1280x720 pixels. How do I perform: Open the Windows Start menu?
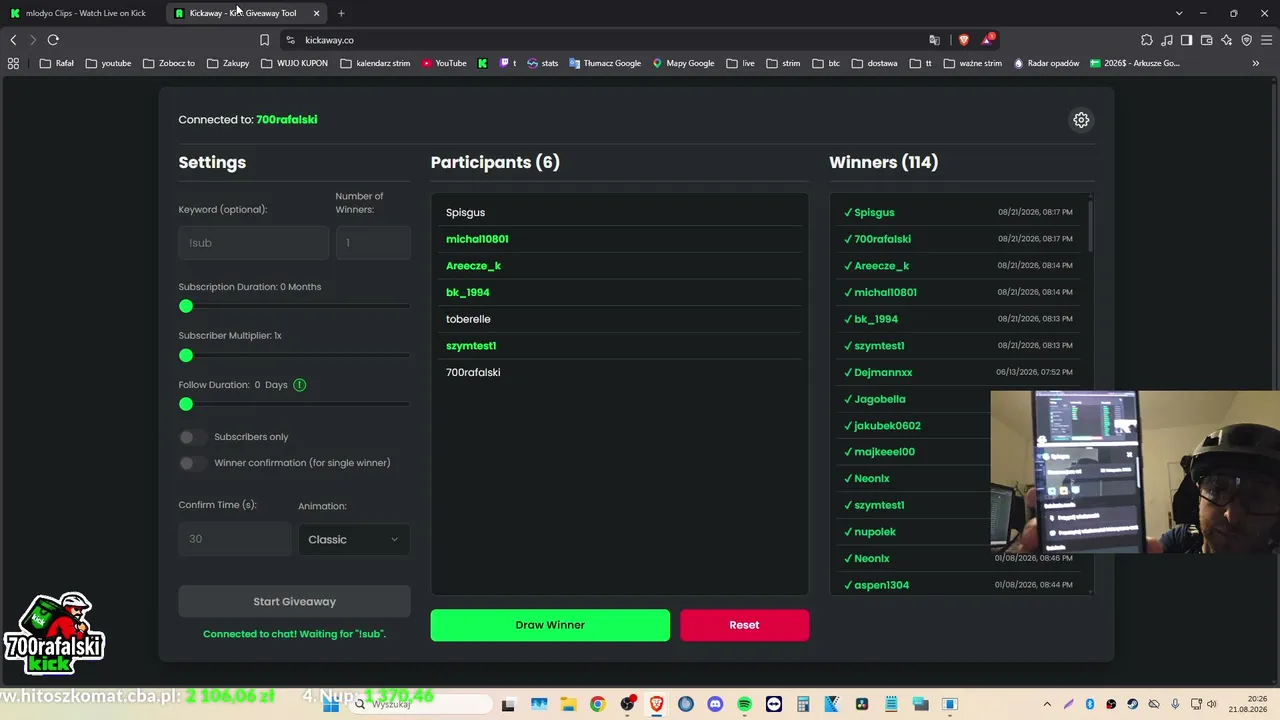(x=331, y=704)
